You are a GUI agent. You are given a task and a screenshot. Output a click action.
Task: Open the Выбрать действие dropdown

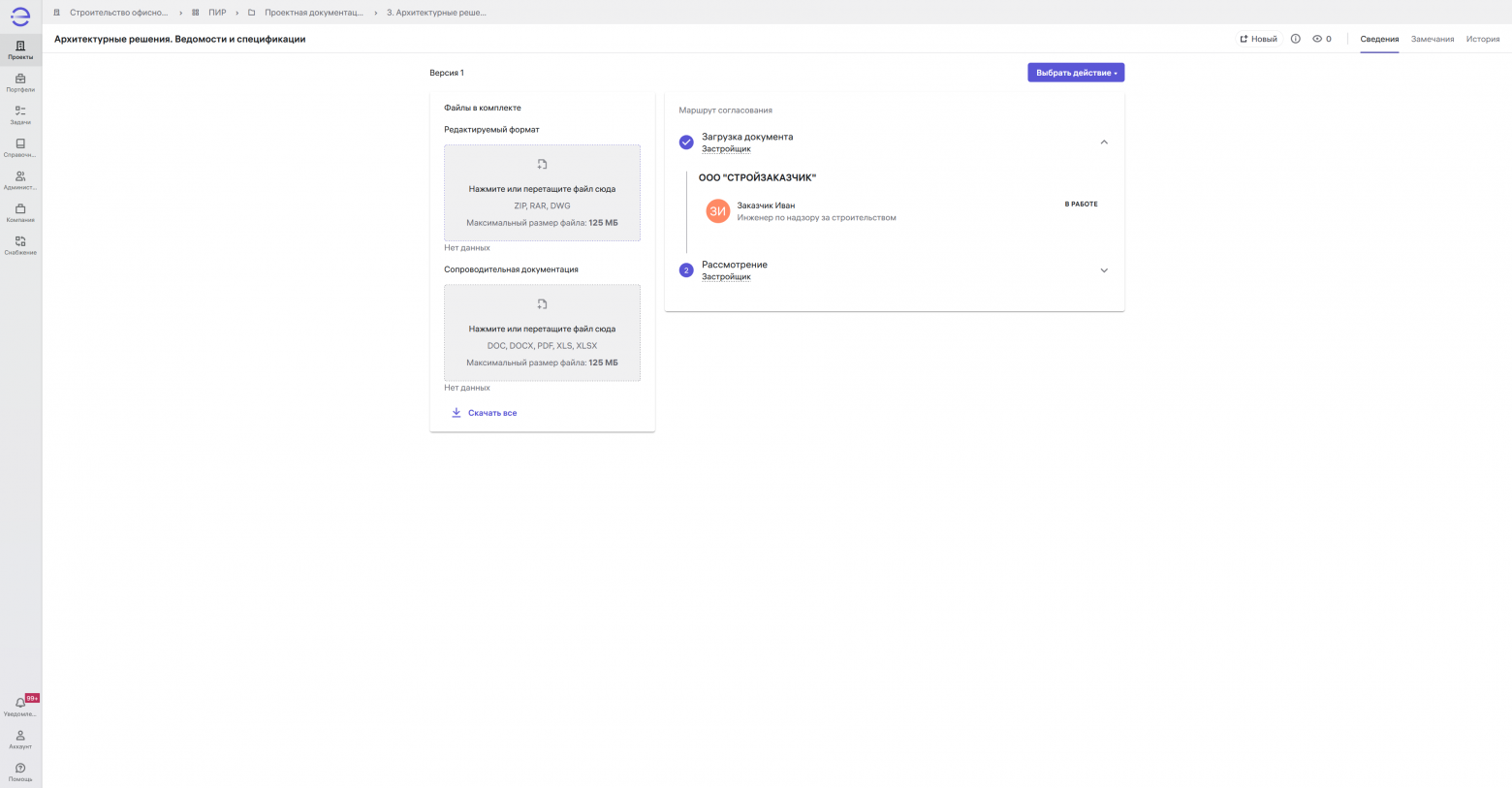point(1076,73)
